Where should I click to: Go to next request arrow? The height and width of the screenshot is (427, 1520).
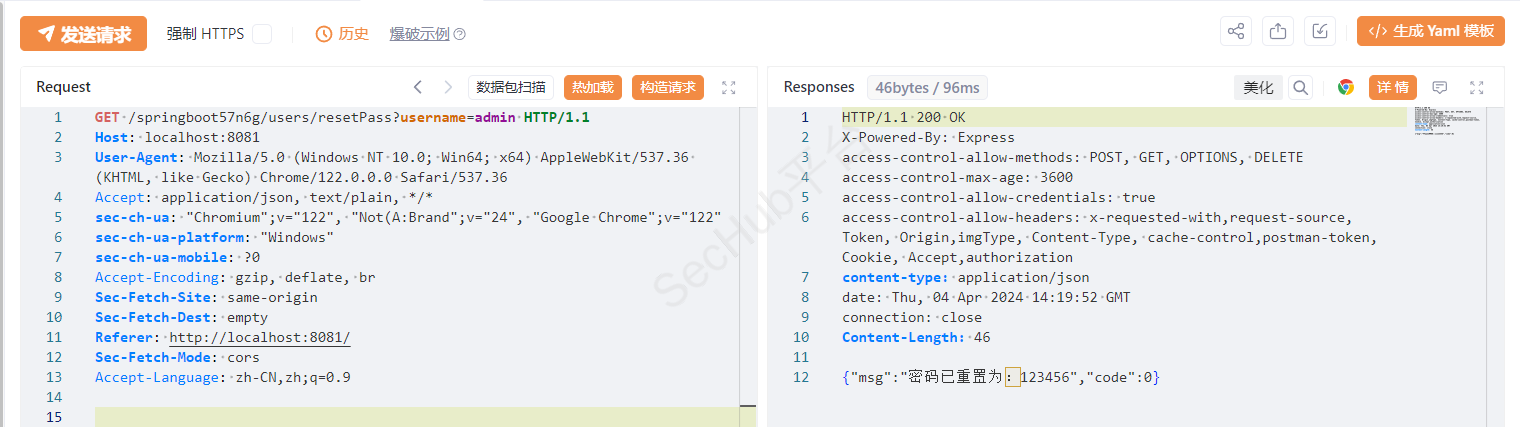click(x=448, y=88)
